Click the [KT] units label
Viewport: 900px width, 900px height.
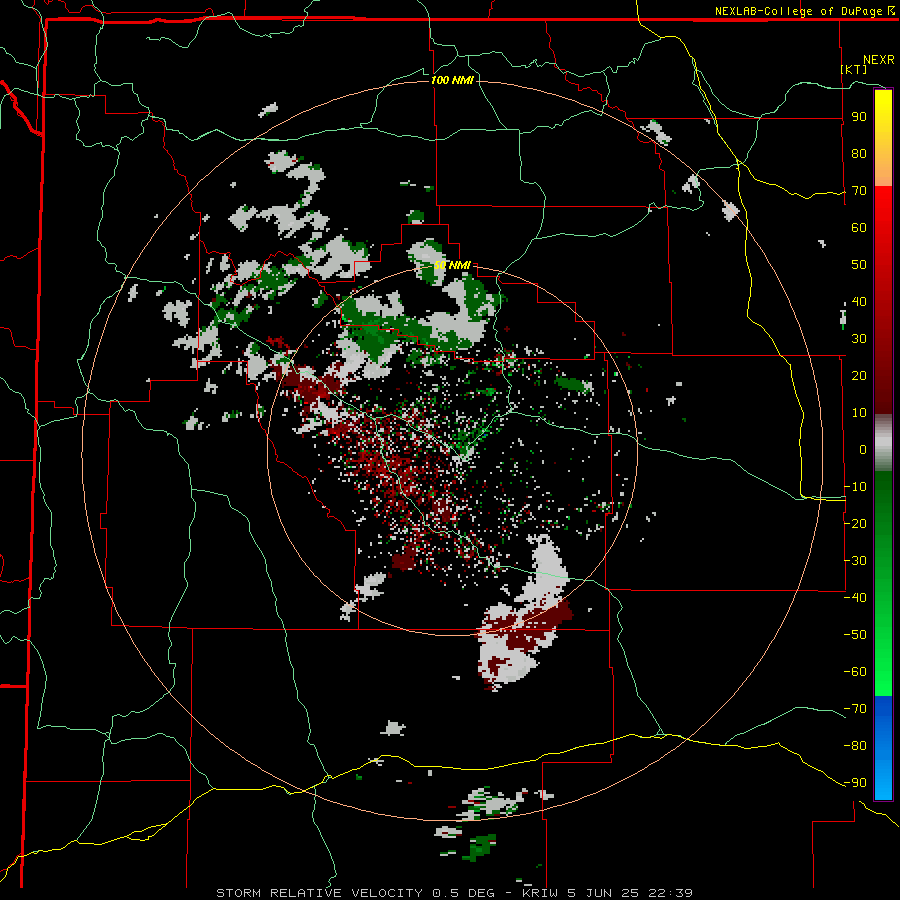(x=854, y=69)
